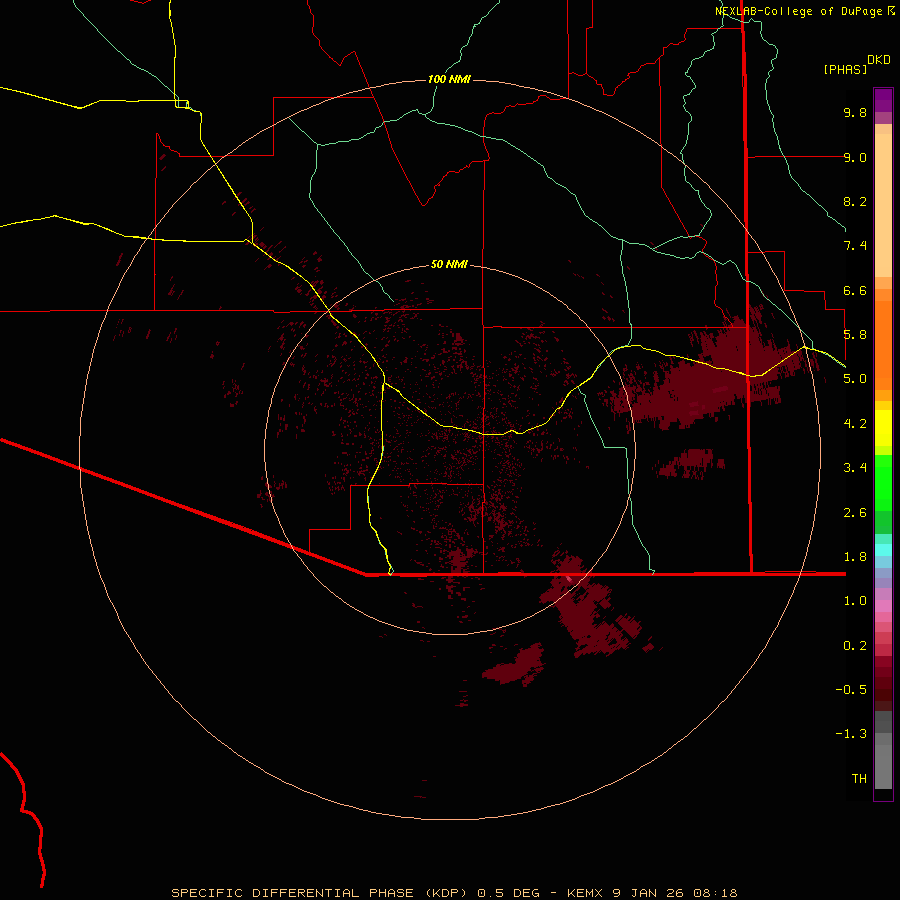The height and width of the screenshot is (900, 900).
Task: Select the 50 NMI range ring label
Action: [449, 264]
